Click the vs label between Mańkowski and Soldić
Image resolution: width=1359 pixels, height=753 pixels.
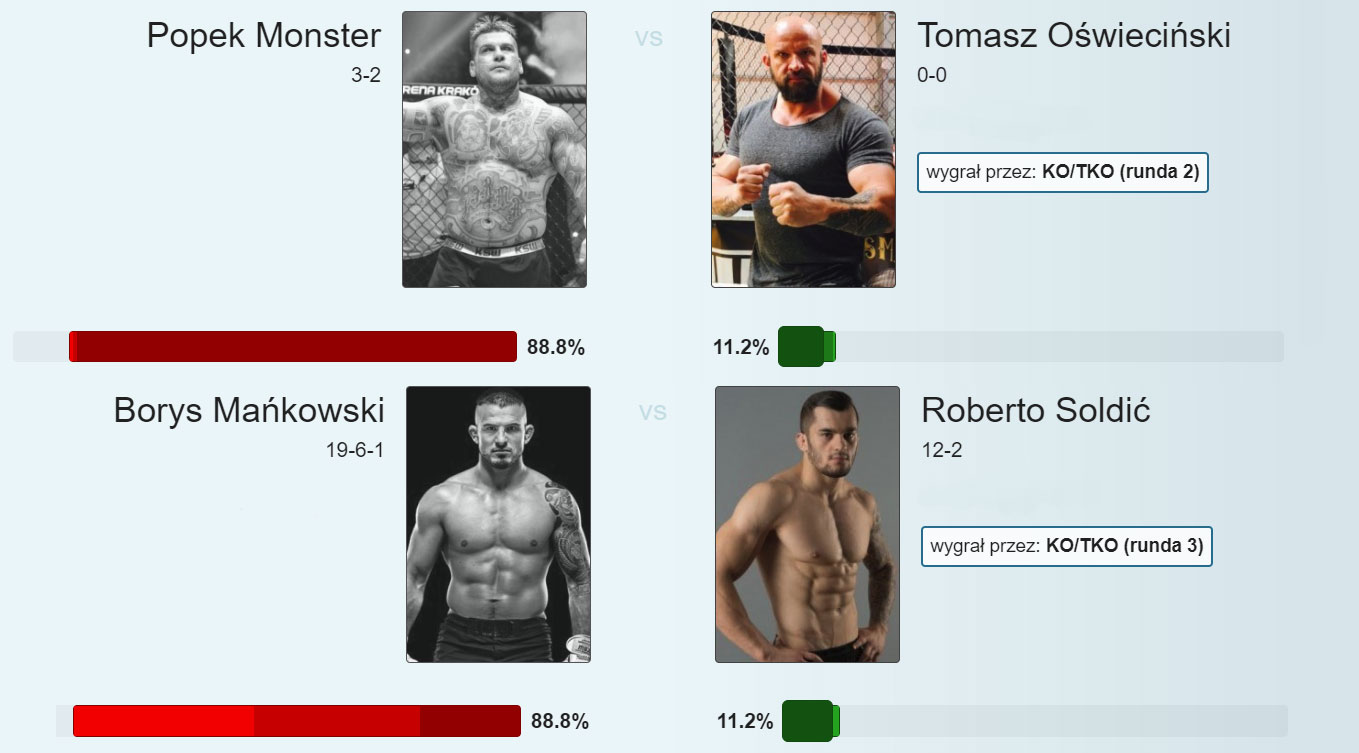(x=653, y=412)
